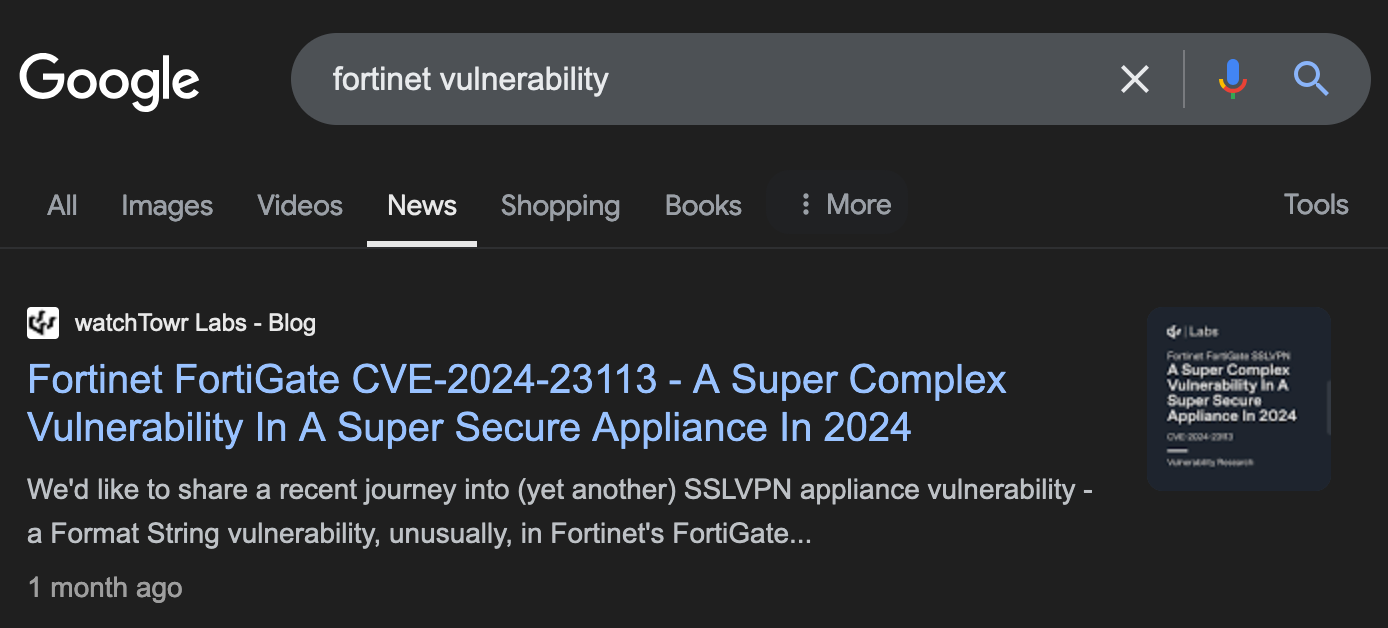Click the watchTowr Labs favicon
The image size is (1388, 628).
[x=43, y=323]
